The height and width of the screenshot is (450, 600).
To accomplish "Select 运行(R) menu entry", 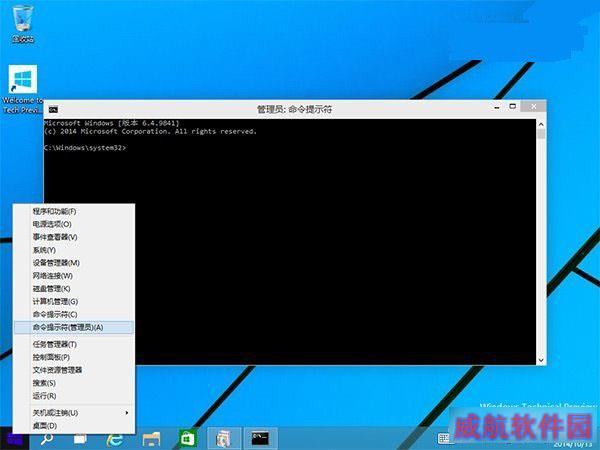I will click(74, 396).
